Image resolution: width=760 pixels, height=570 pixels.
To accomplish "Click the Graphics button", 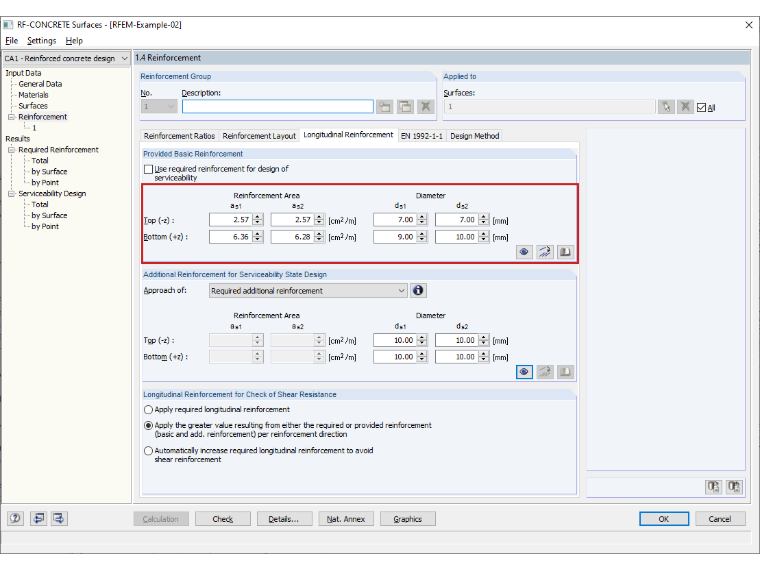I will tap(408, 519).
